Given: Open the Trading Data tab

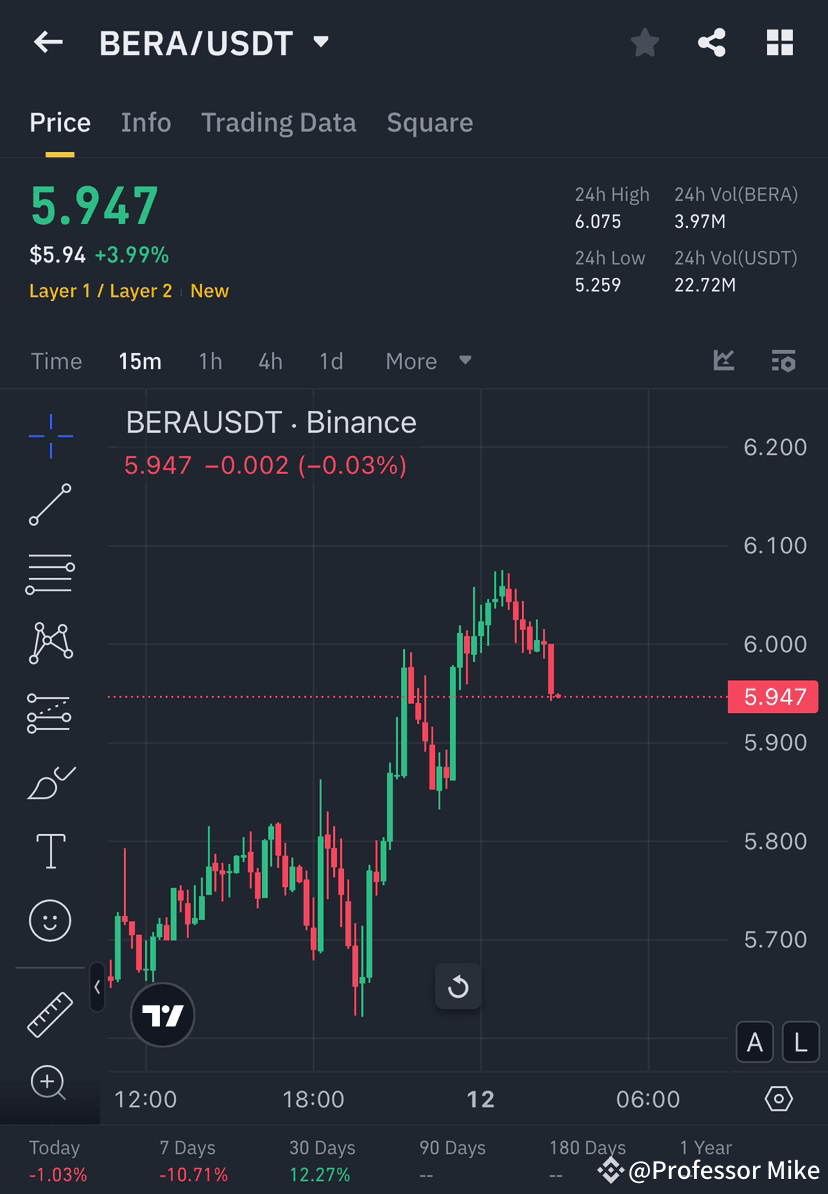Looking at the screenshot, I should point(278,123).
